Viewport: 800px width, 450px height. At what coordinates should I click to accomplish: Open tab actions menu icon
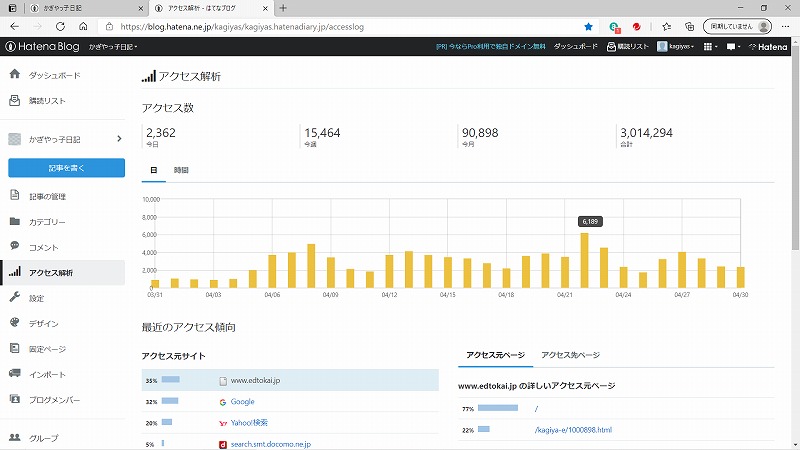click(x=12, y=8)
